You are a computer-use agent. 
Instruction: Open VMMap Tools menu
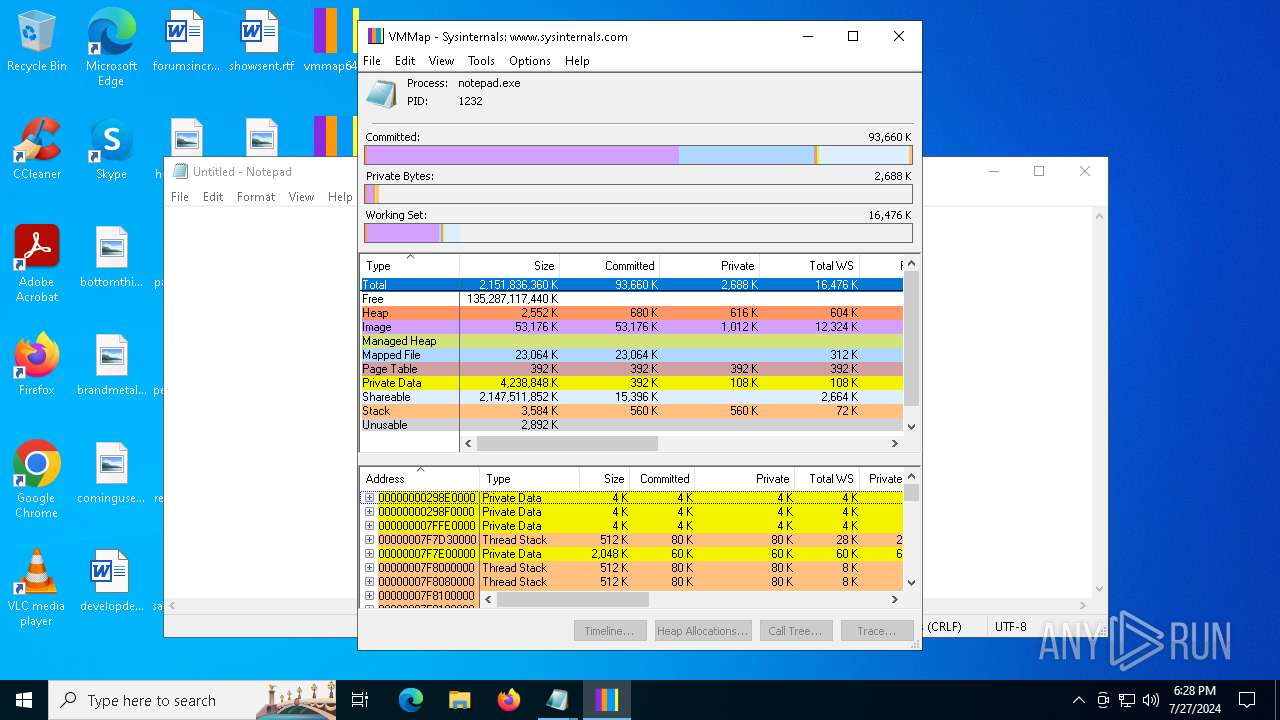click(481, 61)
